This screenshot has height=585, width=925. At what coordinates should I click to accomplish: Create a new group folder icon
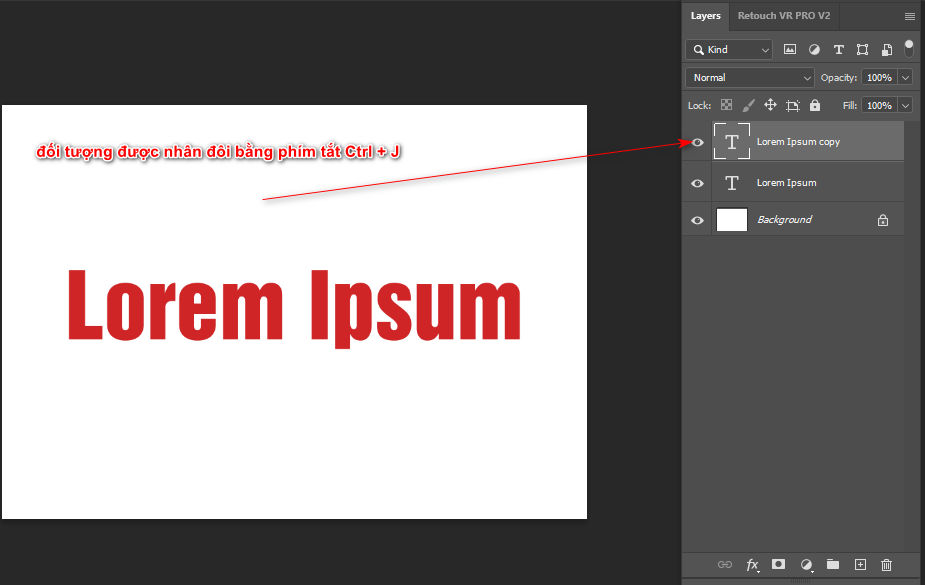(x=832, y=565)
